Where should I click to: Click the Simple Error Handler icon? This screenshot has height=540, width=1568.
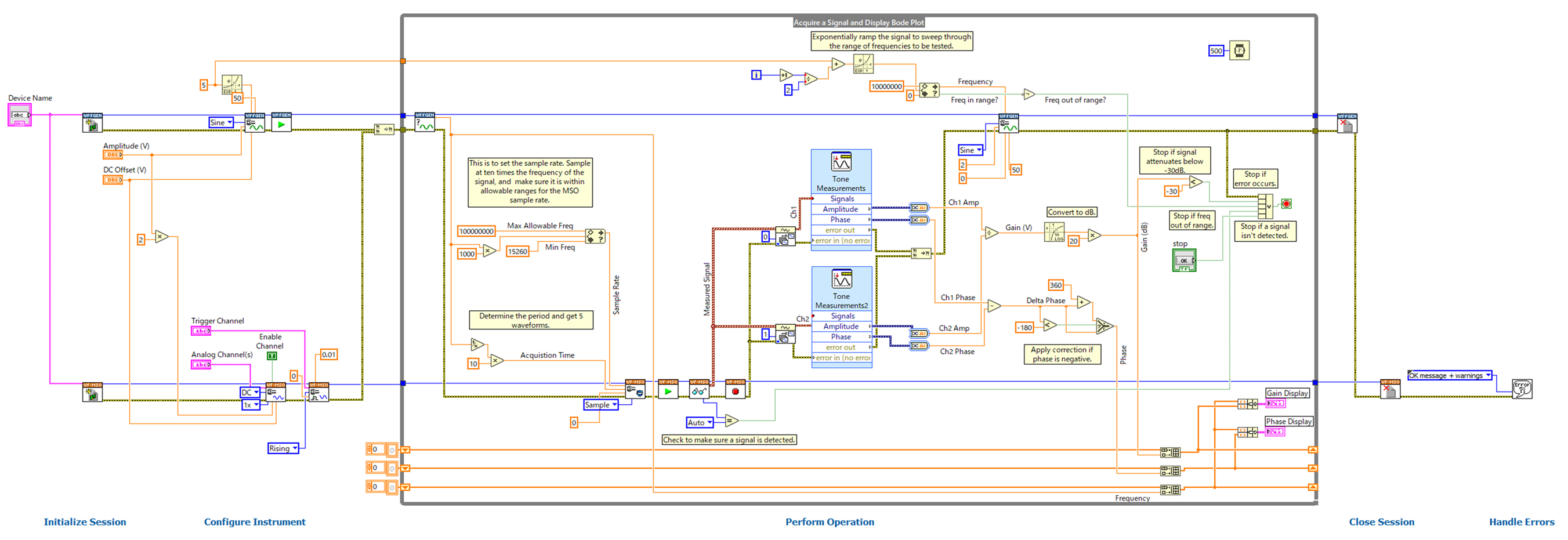(x=1522, y=389)
